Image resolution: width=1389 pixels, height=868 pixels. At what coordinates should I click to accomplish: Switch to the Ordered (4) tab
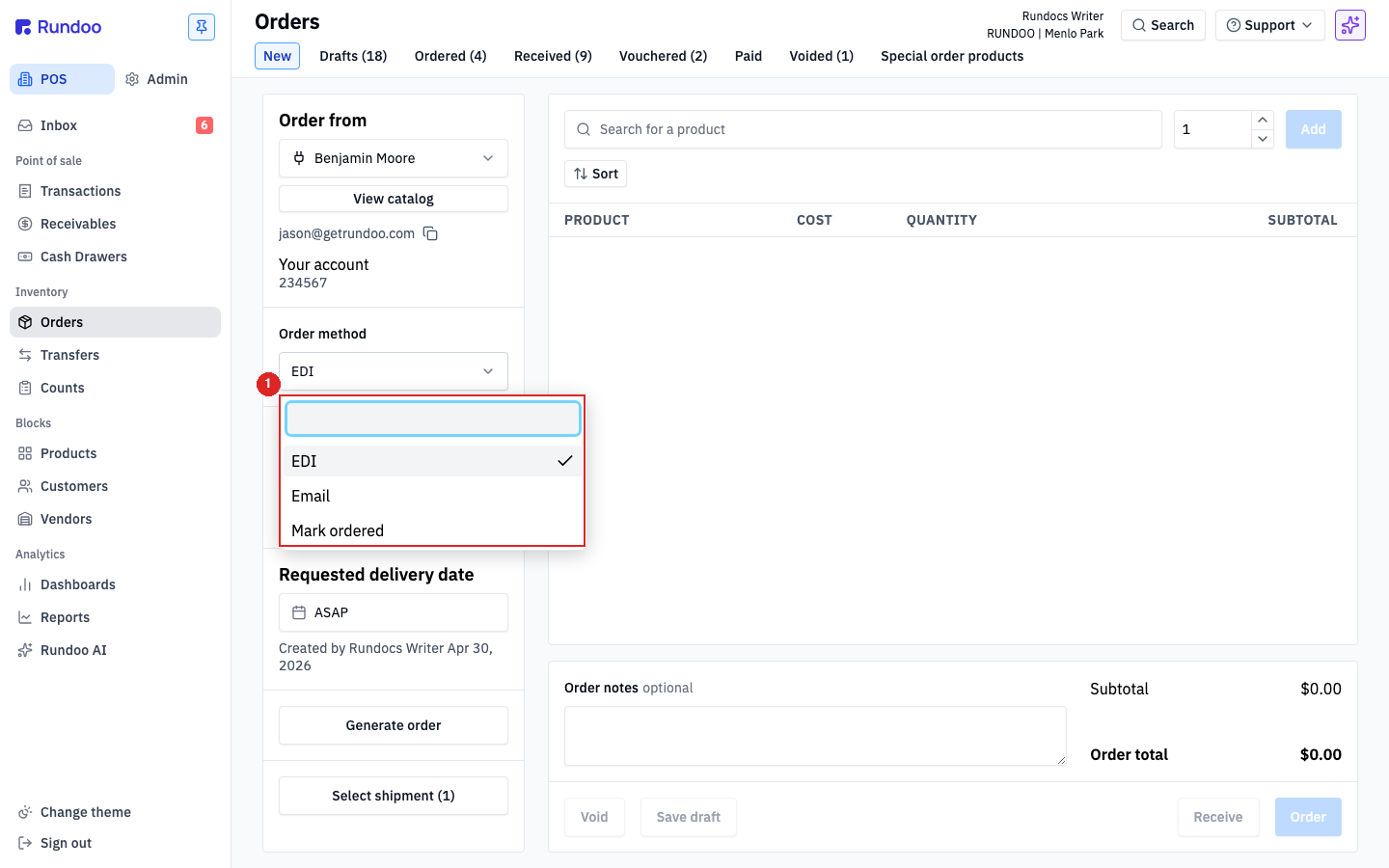click(x=450, y=56)
